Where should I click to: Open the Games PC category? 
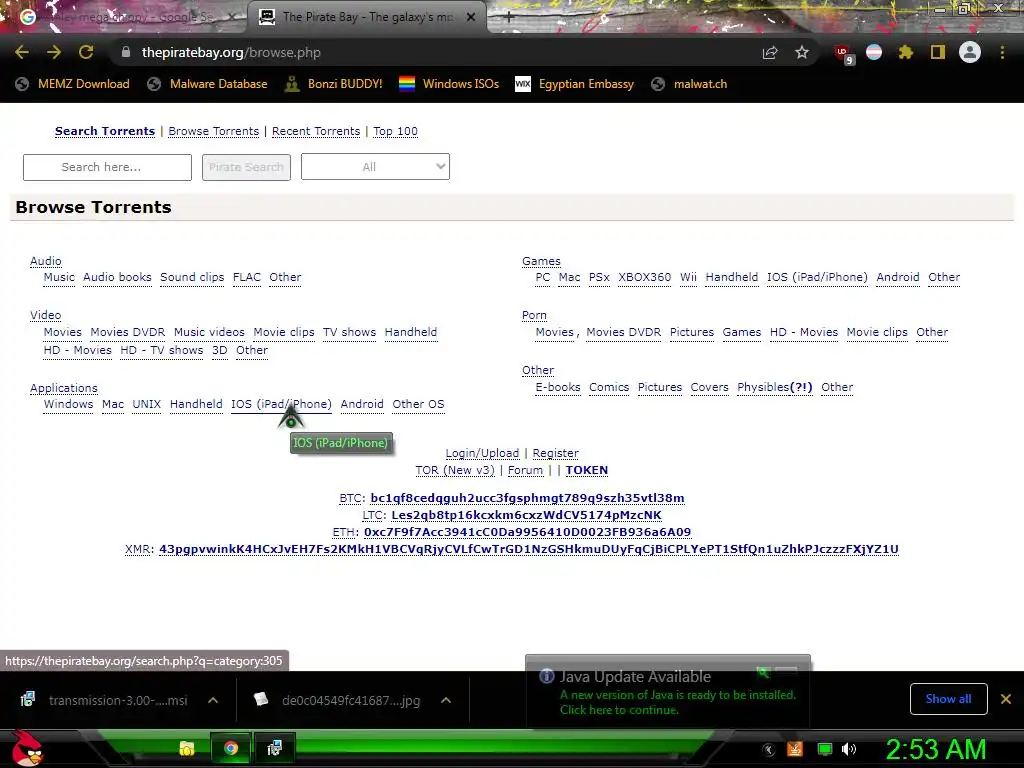pos(543,277)
